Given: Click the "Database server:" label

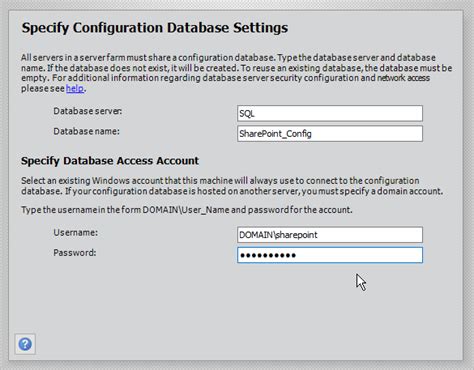Looking at the screenshot, I should pos(88,111).
